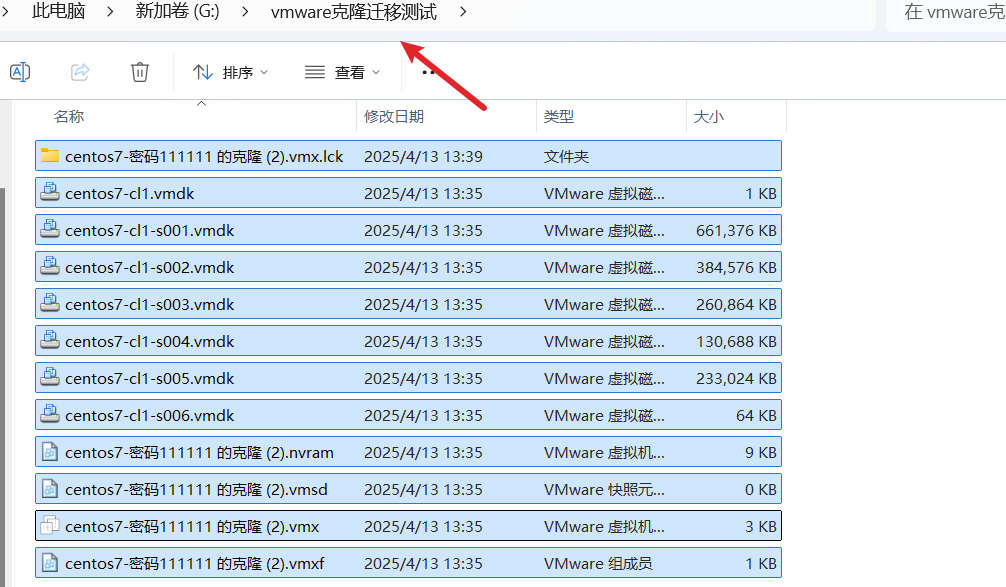Viewport: 1006px width, 587px height.
Task: Select file name centos7-cl1-s002.vmdk
Action: pos(149,268)
